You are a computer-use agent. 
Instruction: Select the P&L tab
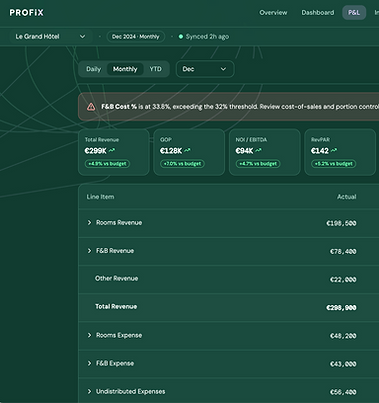point(354,13)
